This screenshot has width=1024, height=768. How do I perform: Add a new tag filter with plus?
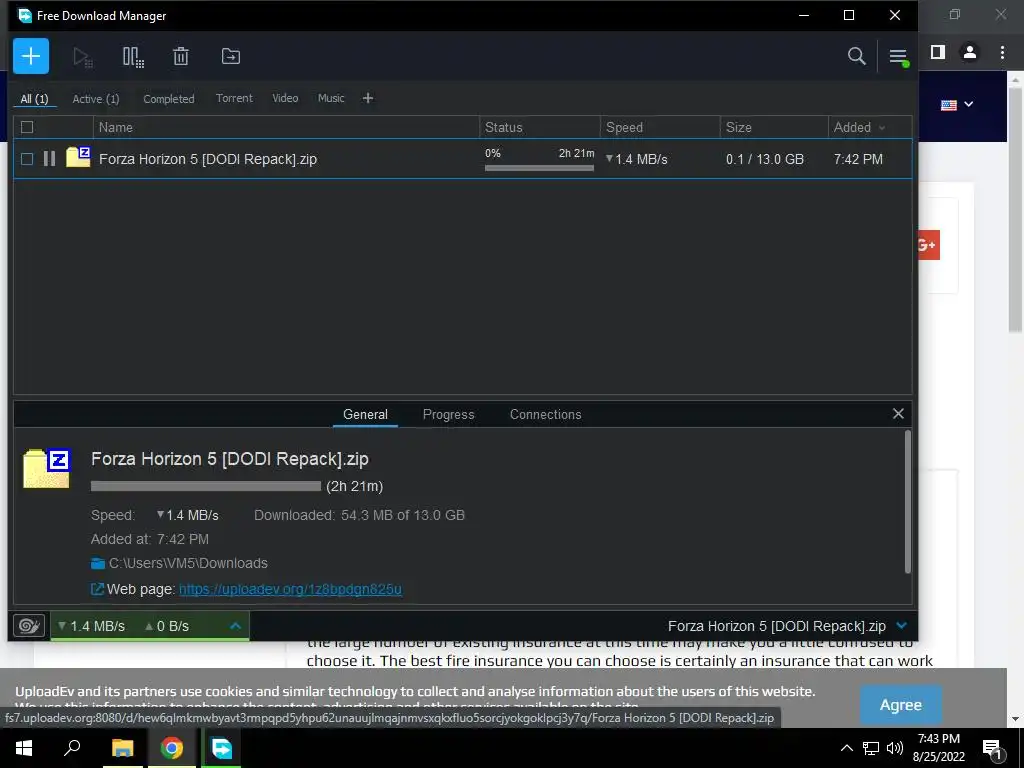click(368, 98)
